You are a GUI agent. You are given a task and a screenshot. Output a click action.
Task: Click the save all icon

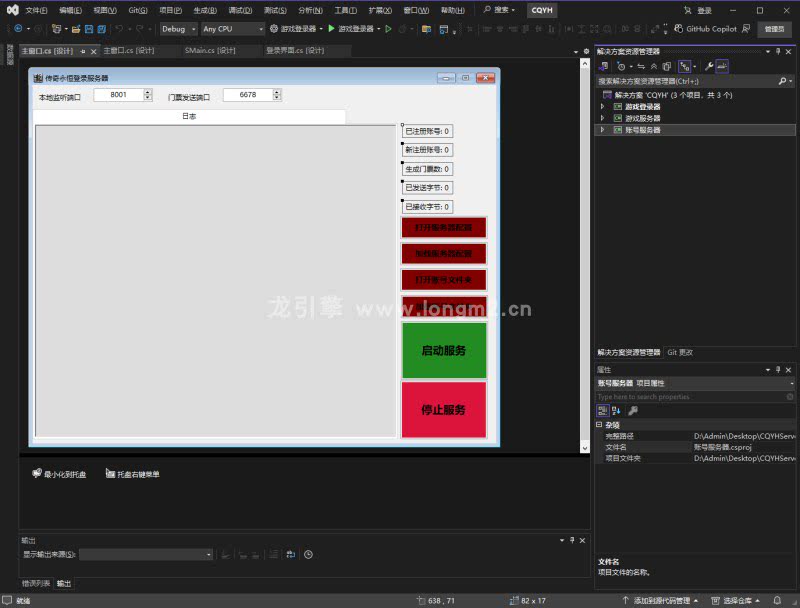point(102,29)
